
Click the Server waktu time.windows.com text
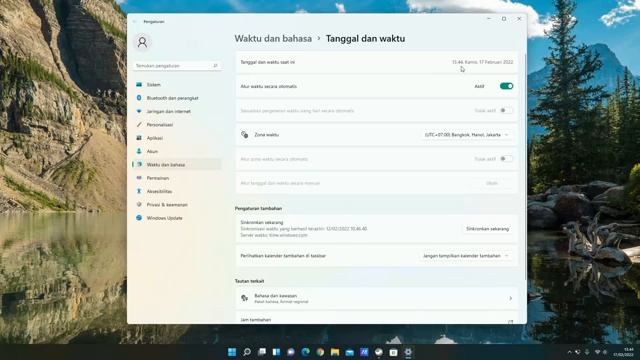274,236
